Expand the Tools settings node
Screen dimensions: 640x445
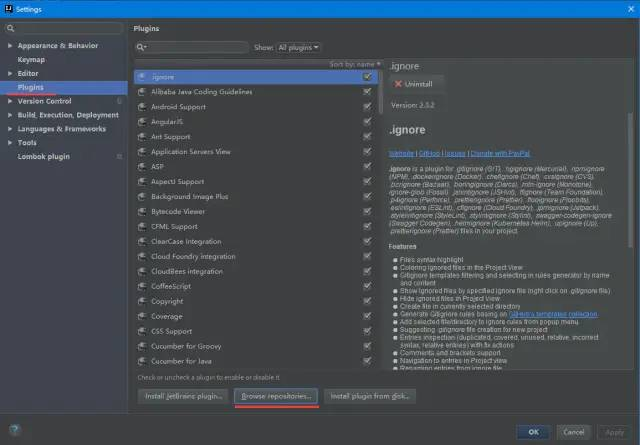pyautogui.click(x=10, y=143)
